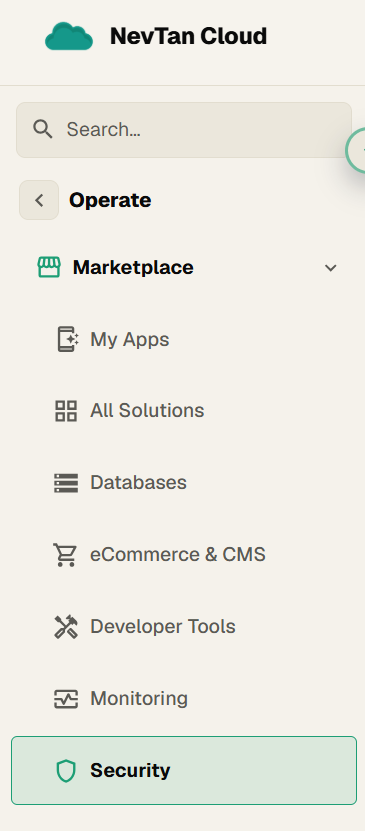
Task: Open Developer Tools category
Action: tap(184, 627)
